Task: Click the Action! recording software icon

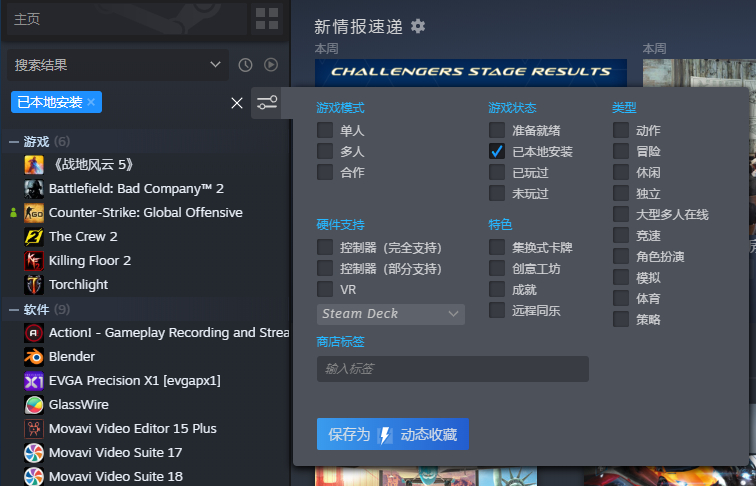Action: (34, 333)
